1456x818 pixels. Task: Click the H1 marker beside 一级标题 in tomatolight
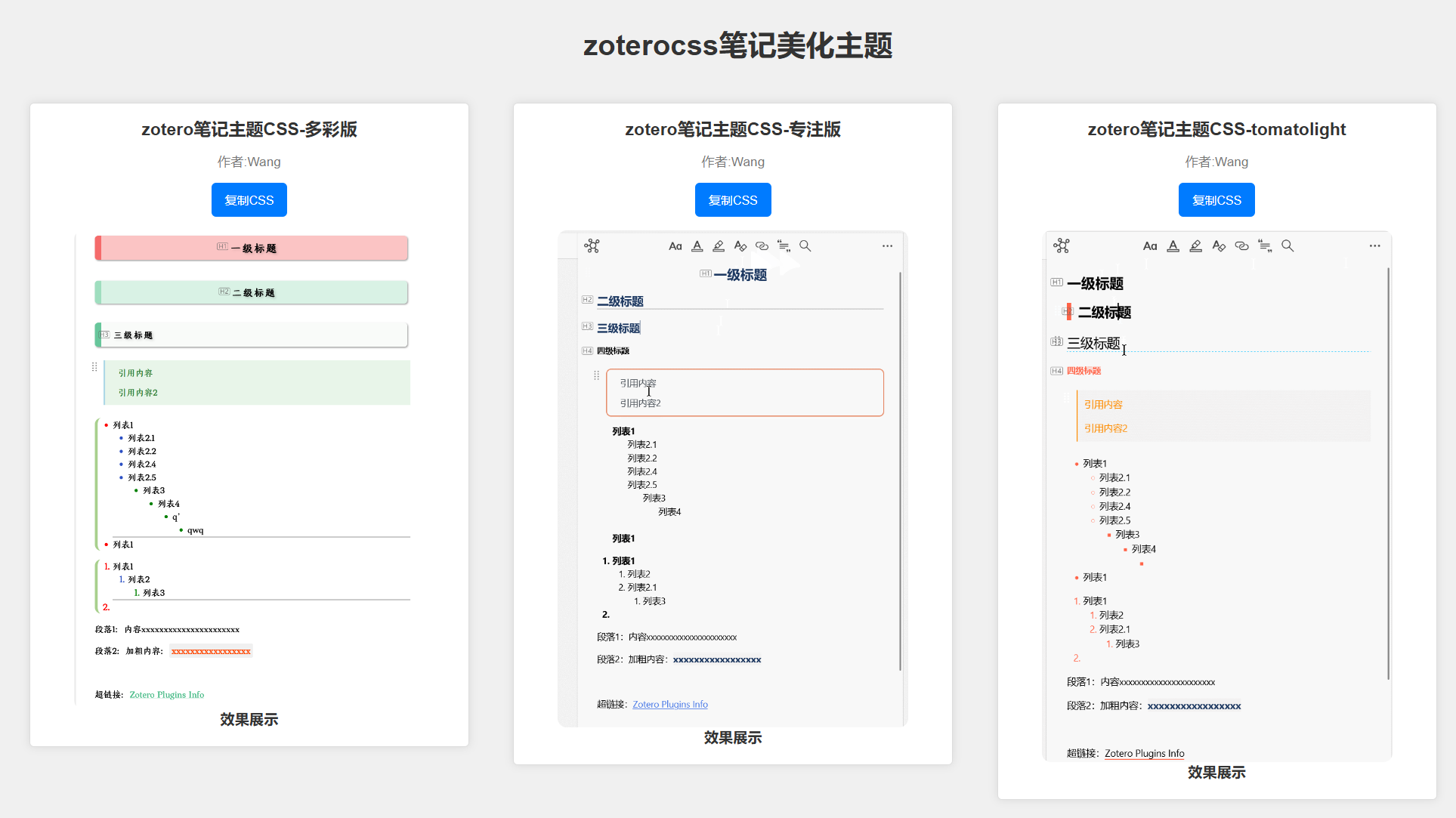(x=1056, y=282)
